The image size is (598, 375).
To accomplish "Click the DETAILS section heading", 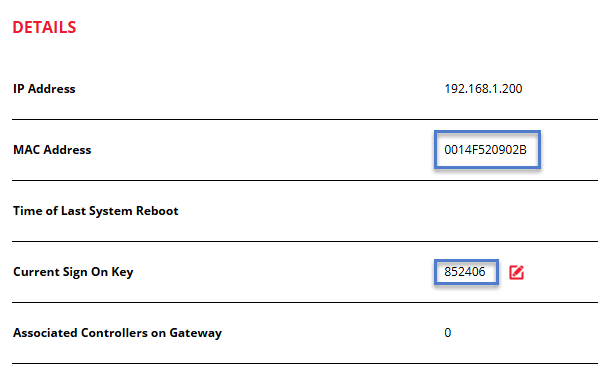I will [44, 27].
